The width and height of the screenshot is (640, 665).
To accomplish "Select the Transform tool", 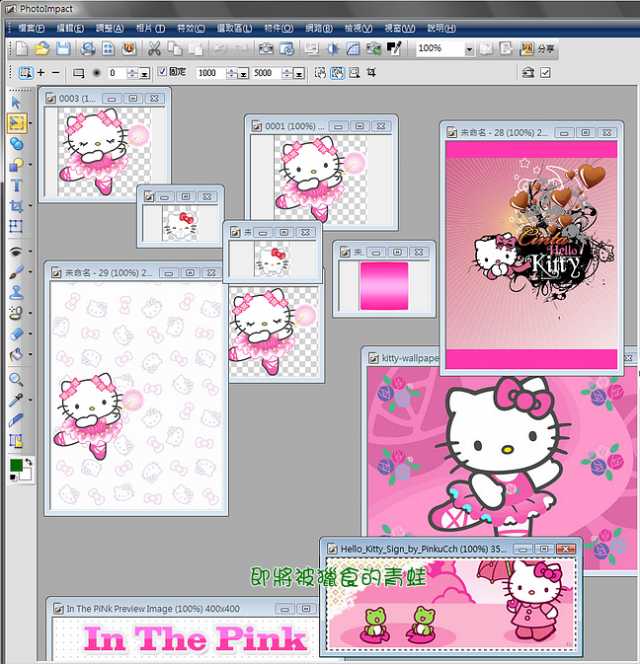I will coord(16,226).
